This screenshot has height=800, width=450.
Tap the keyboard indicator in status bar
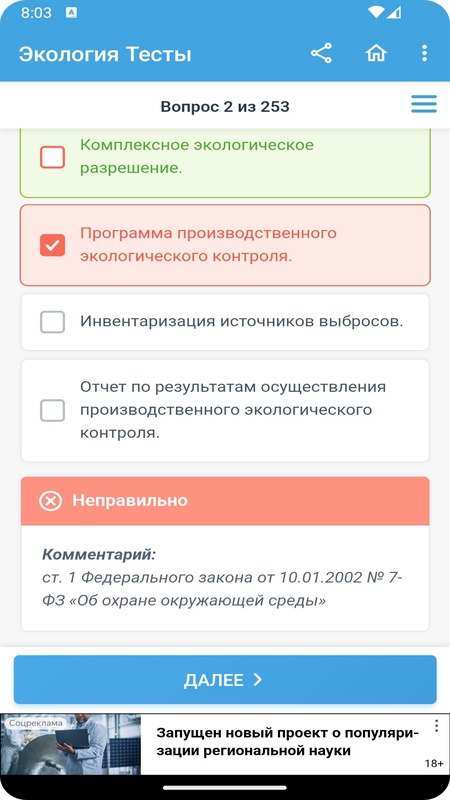click(x=71, y=13)
